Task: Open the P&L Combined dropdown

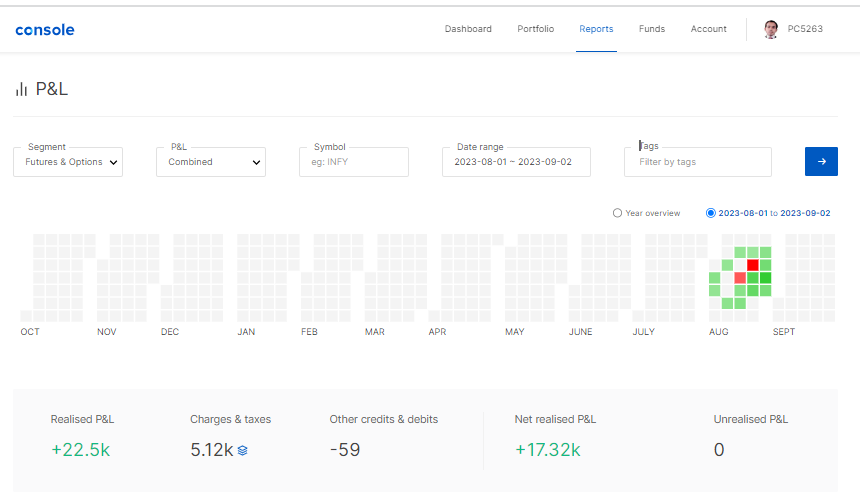Action: click(x=211, y=162)
